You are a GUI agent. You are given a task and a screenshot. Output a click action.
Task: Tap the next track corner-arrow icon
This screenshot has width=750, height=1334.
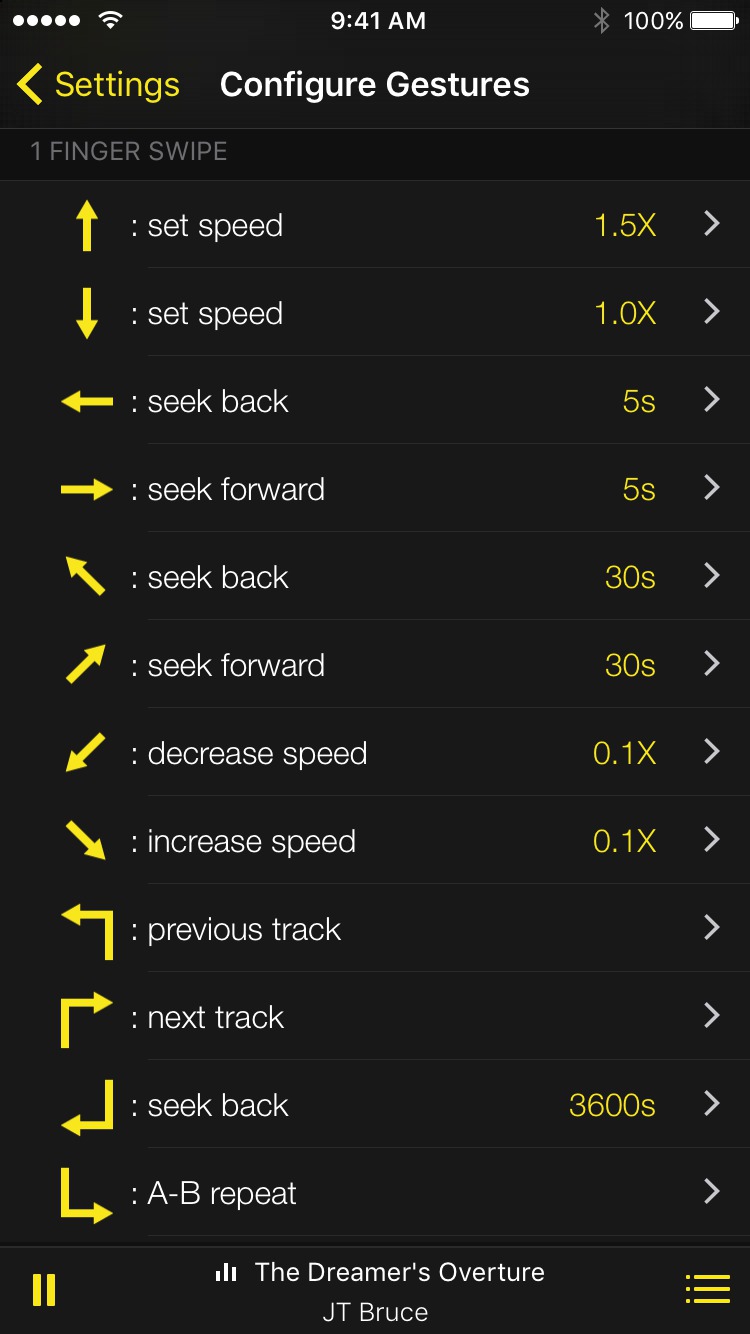[x=86, y=1017]
